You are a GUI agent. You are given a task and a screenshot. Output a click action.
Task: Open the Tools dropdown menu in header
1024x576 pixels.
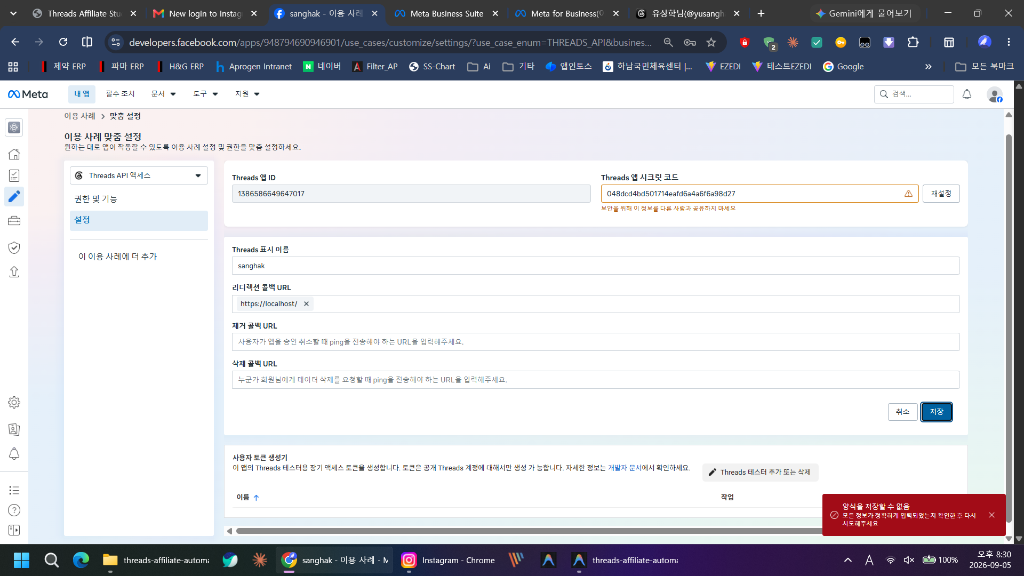coord(205,94)
